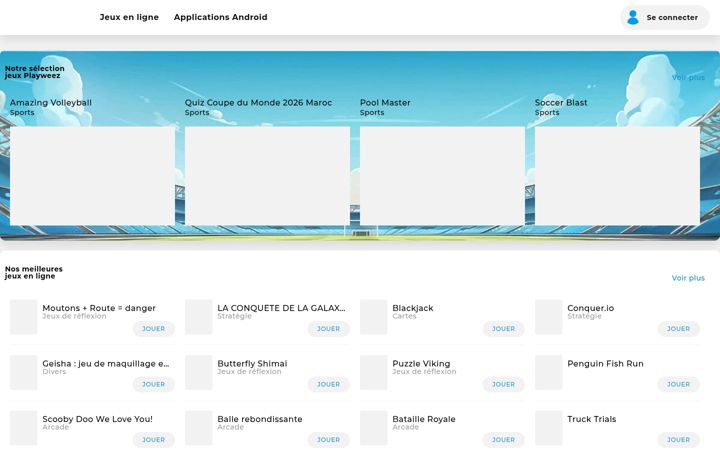Open the Quiz Coupe du Monde 2026 Maroc thumbnail
720x450 pixels.
point(267,176)
